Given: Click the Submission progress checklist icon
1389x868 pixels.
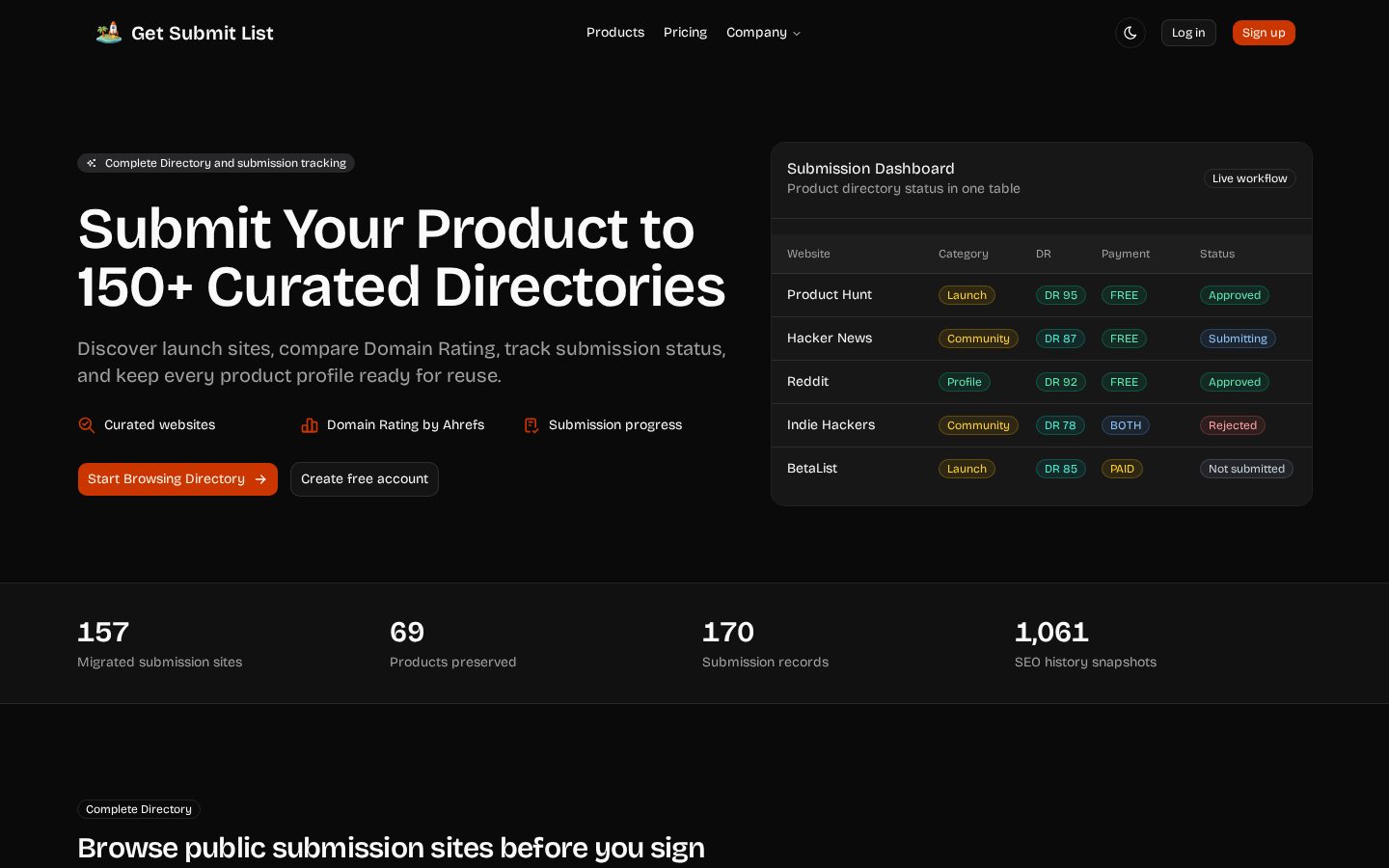Looking at the screenshot, I should click(x=531, y=425).
